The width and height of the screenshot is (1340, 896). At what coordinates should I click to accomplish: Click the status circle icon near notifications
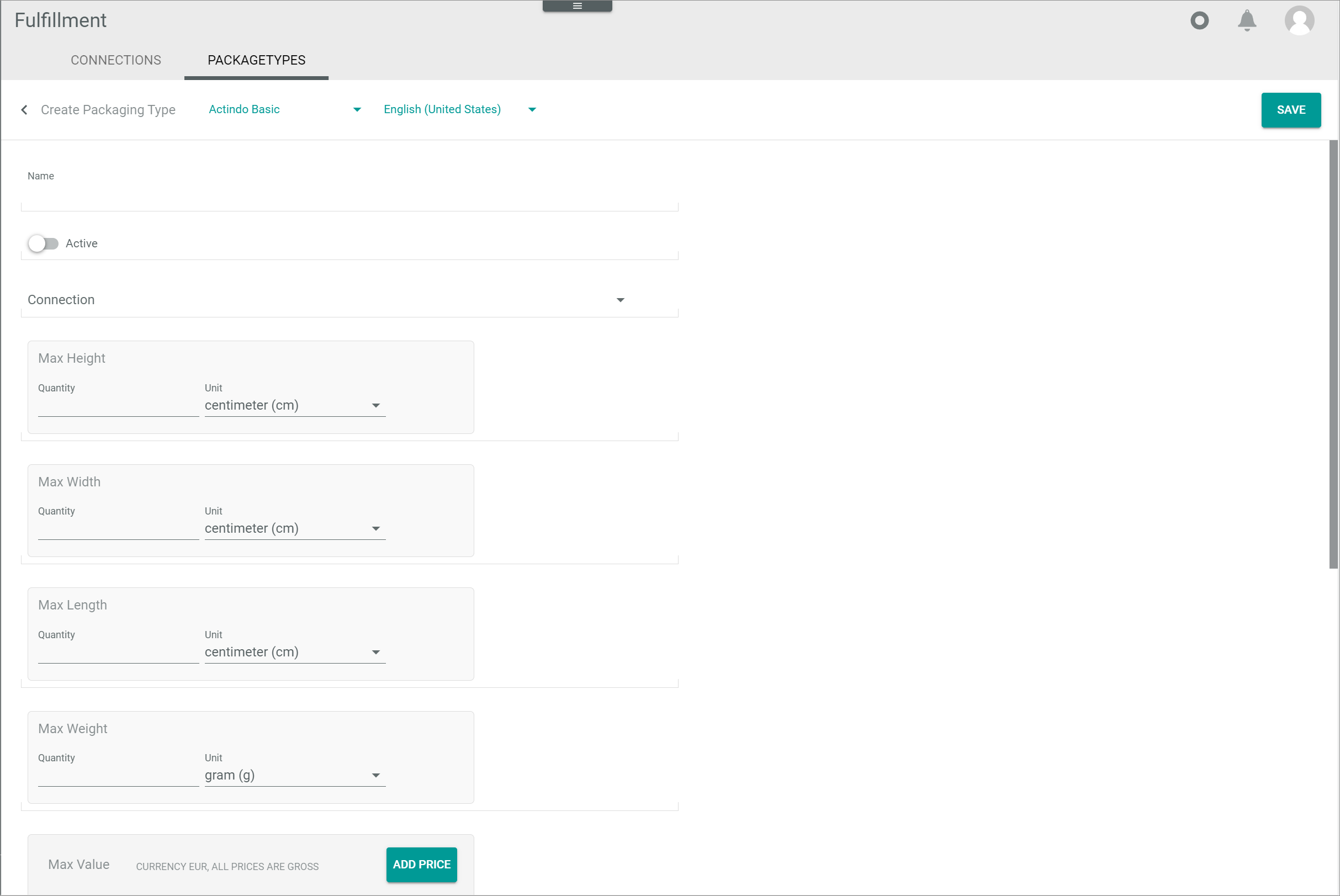[x=1199, y=20]
